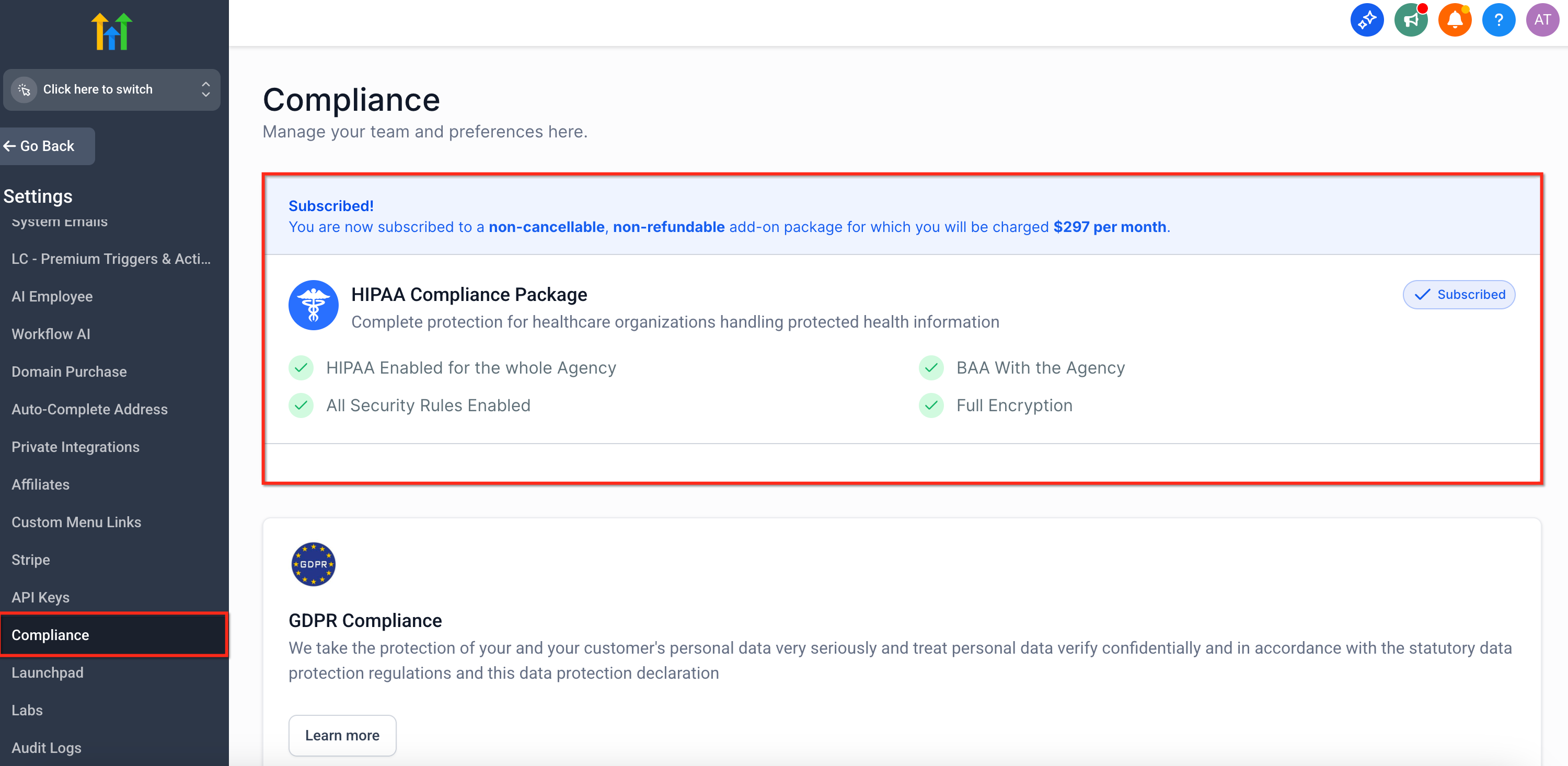
Task: Click the arrows logo in sidebar
Action: tap(112, 32)
